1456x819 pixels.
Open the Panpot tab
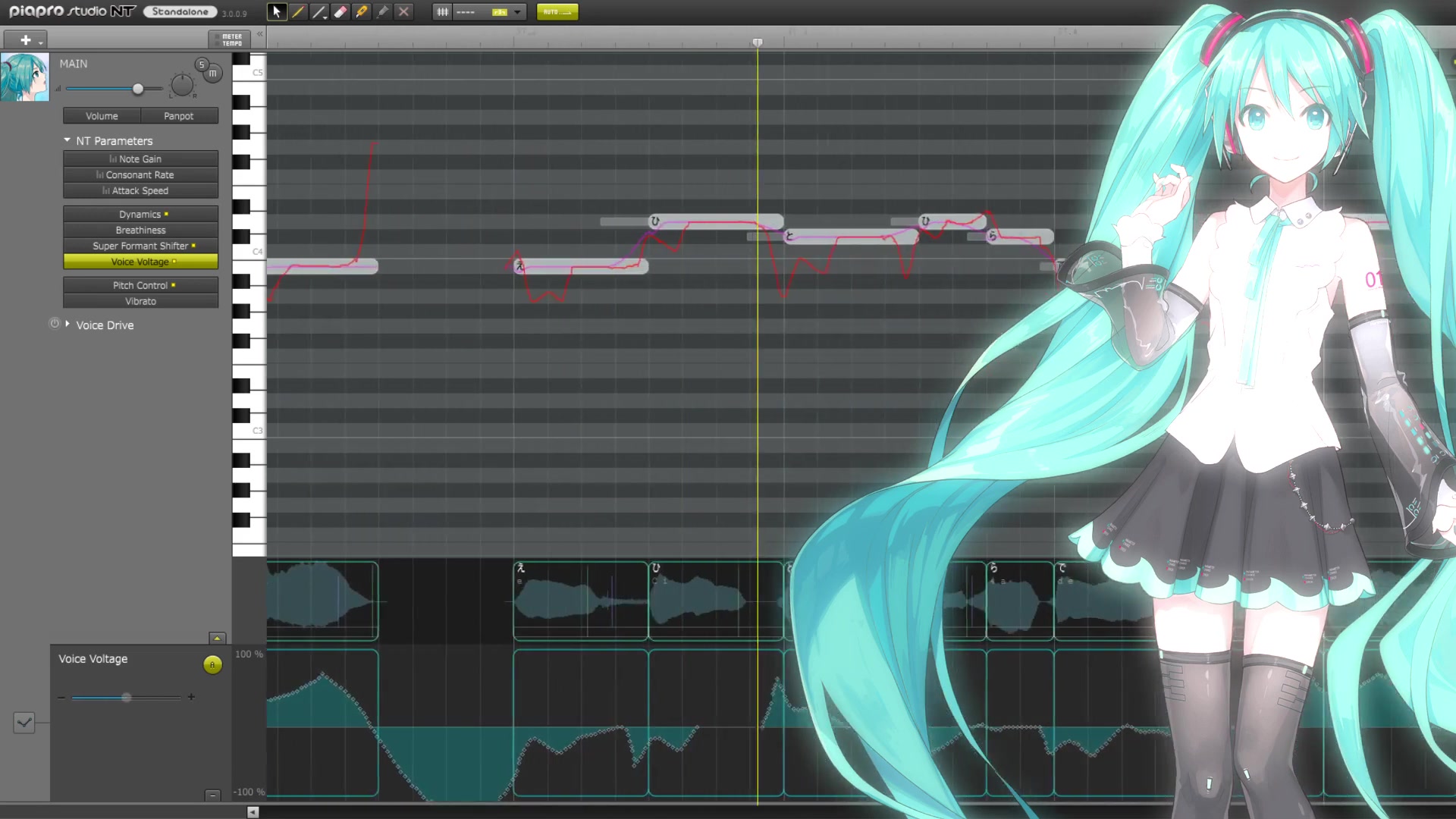(179, 116)
